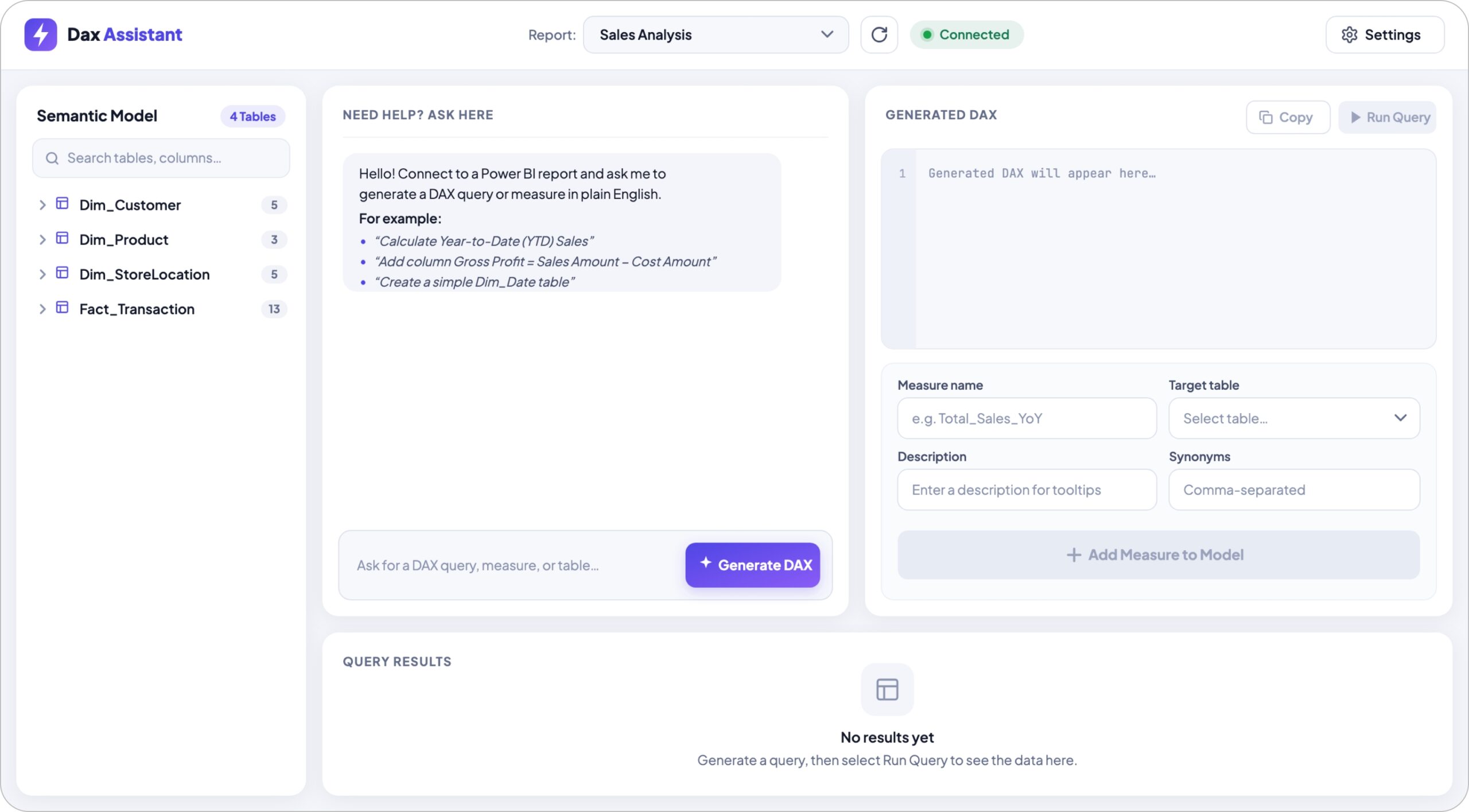Select the Dim_StoreLocation table row label
This screenshot has height=812, width=1469.
pyautogui.click(x=145, y=274)
